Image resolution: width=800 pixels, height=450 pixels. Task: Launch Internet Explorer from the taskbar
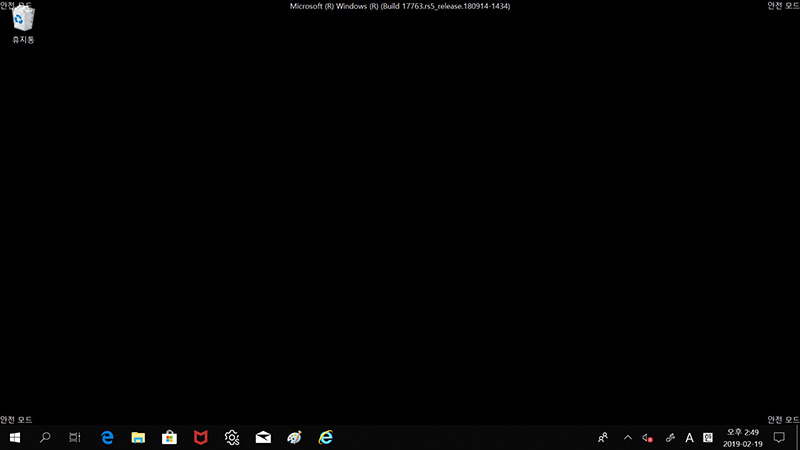[325, 437]
